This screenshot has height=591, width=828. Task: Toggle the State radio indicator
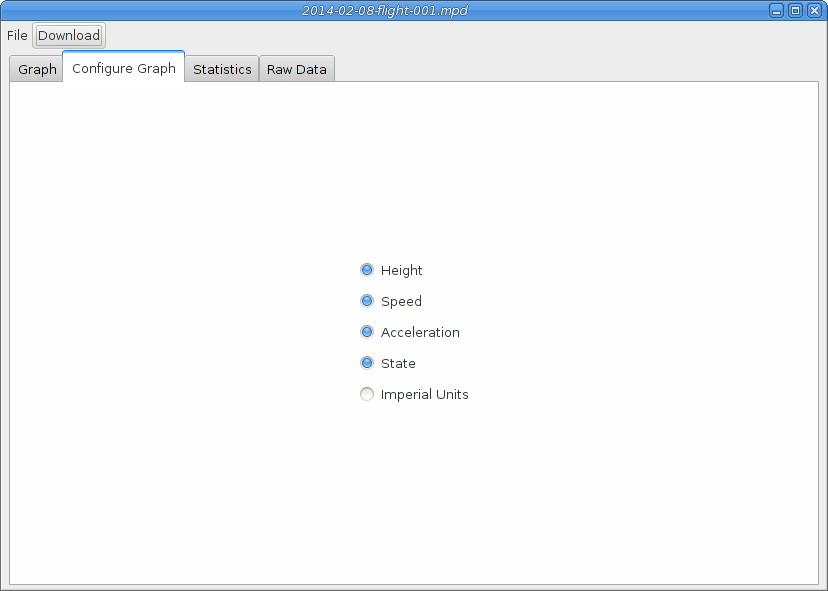click(367, 363)
